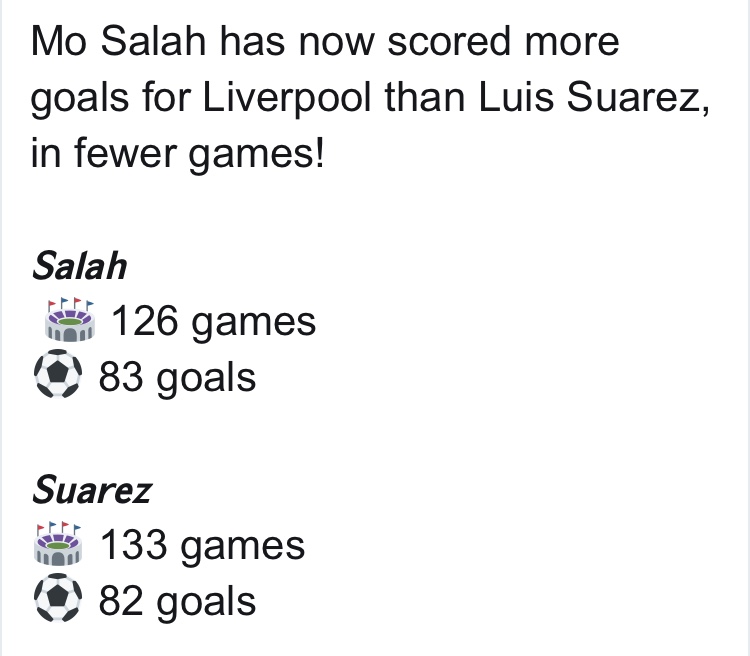The image size is (750, 656).
Task: Click the soccer ball emoji beside 83 goals
Action: (x=60, y=378)
